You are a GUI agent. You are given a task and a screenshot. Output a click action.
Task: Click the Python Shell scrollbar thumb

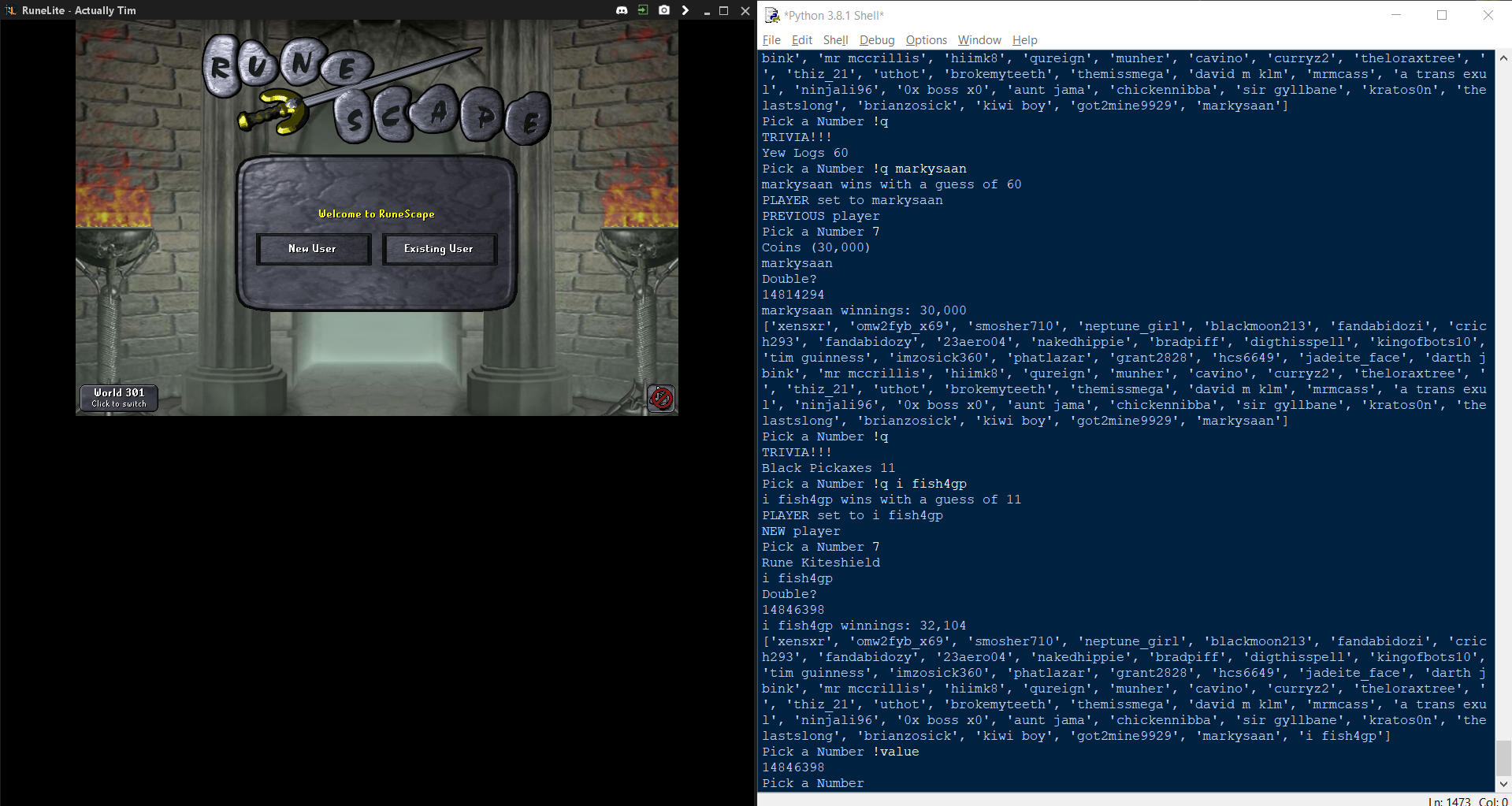pos(1503,758)
